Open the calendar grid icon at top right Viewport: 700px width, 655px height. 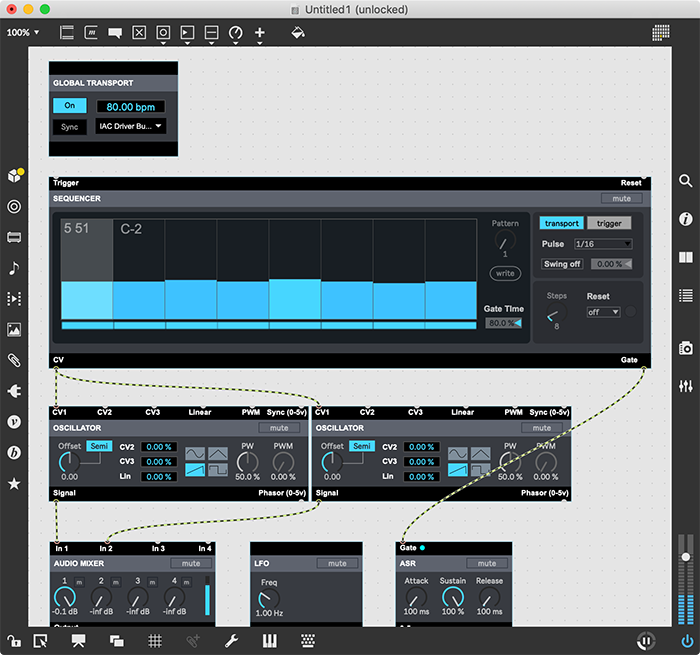pos(661,33)
